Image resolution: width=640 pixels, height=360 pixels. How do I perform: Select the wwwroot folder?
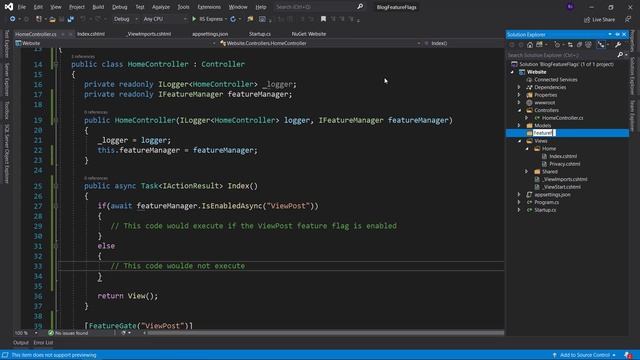[x=544, y=102]
